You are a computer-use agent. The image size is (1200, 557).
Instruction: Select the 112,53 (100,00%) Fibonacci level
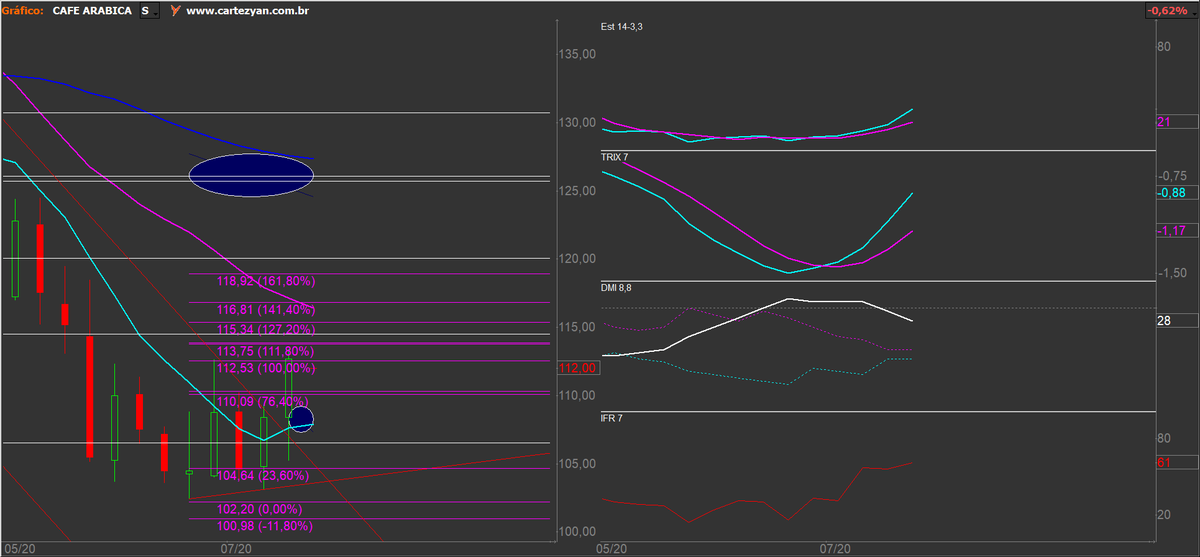(266, 368)
